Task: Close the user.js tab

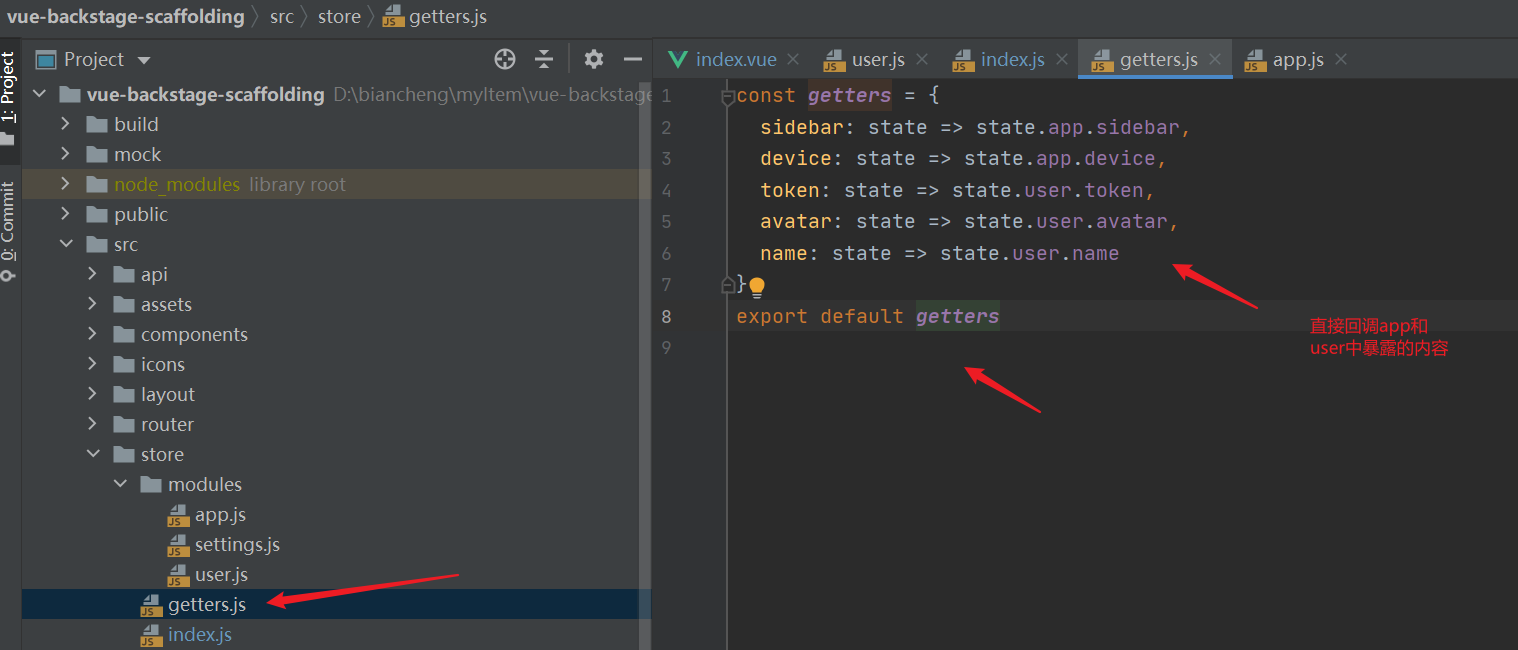Action: click(922, 60)
